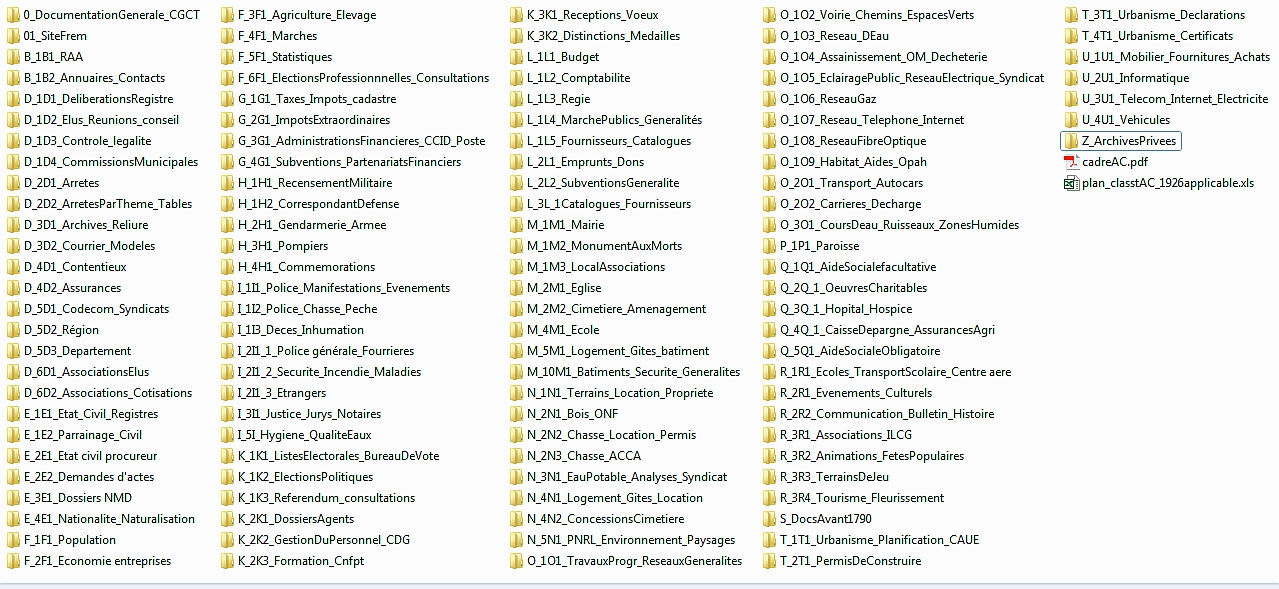The image size is (1279, 589).
Task: Select the 01_SiteFrem folder name
Action: tap(55, 36)
